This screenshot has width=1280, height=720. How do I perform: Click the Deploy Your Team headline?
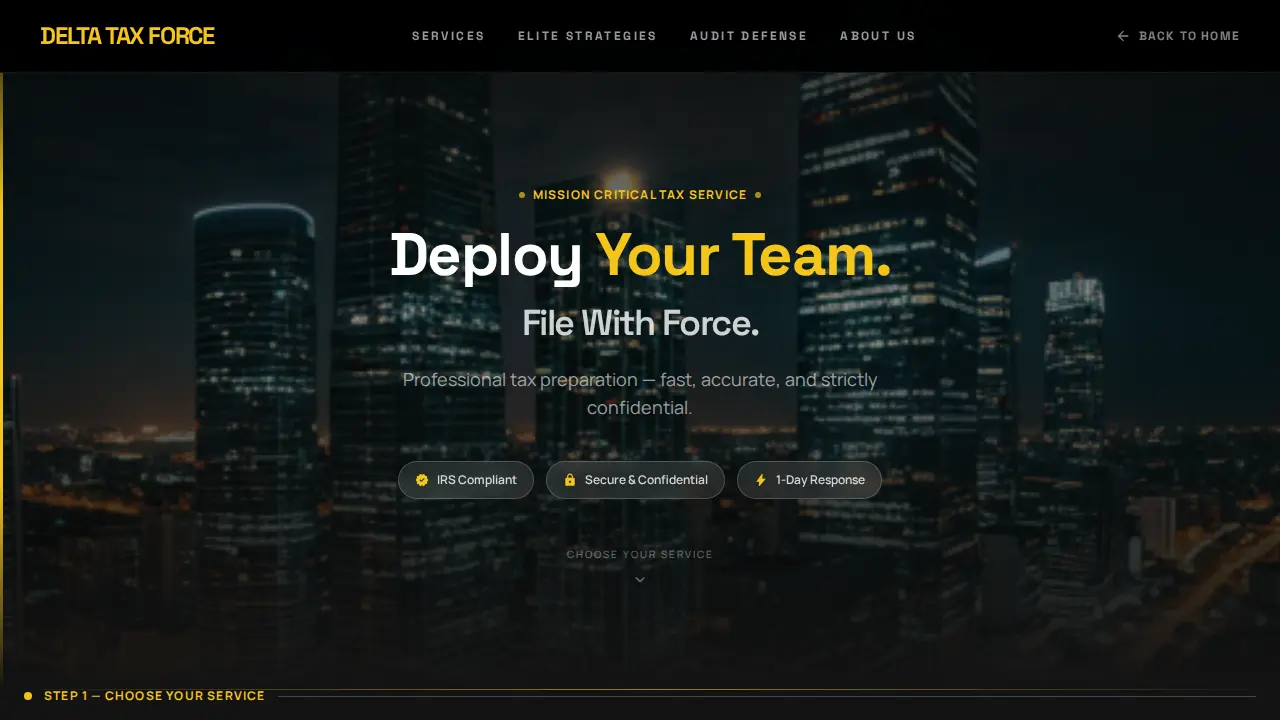[x=640, y=255]
